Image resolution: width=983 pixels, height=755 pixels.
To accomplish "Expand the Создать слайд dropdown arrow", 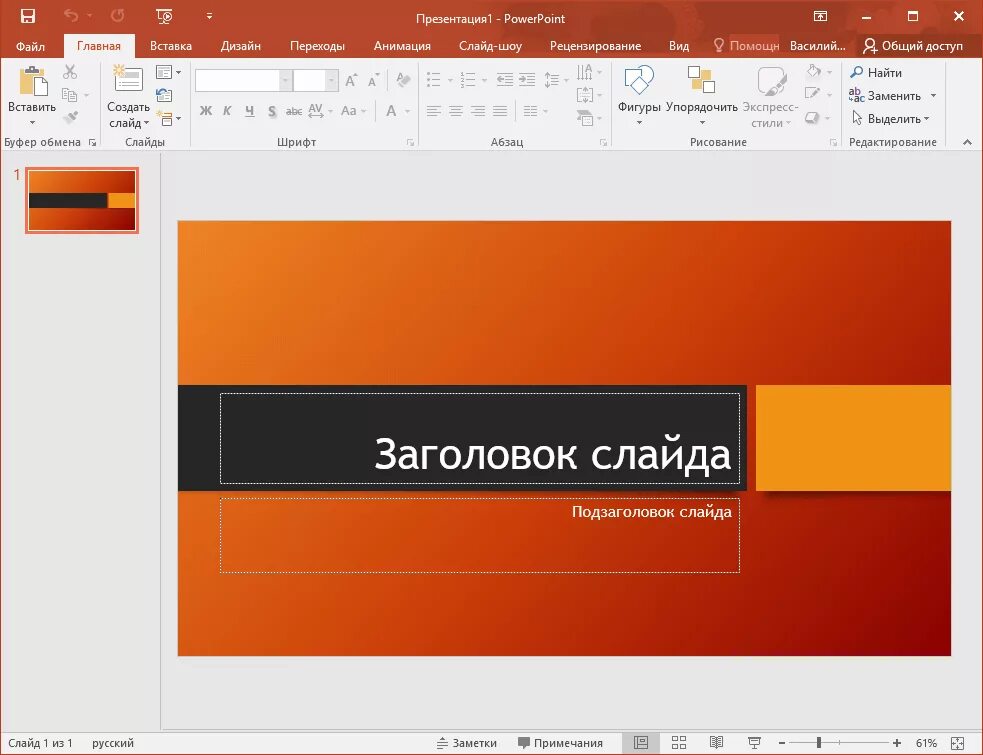I will (x=146, y=123).
